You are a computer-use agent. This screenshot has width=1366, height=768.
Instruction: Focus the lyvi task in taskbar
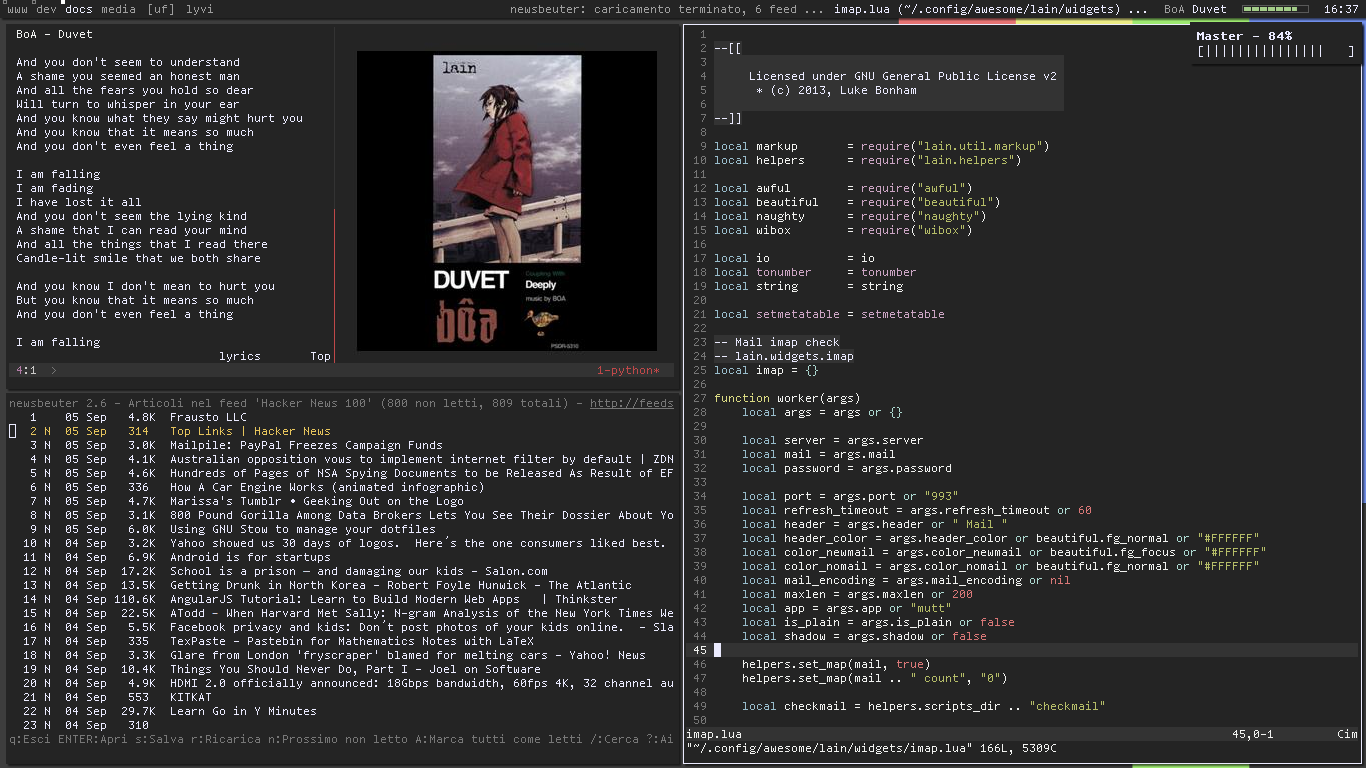pyautogui.click(x=199, y=9)
